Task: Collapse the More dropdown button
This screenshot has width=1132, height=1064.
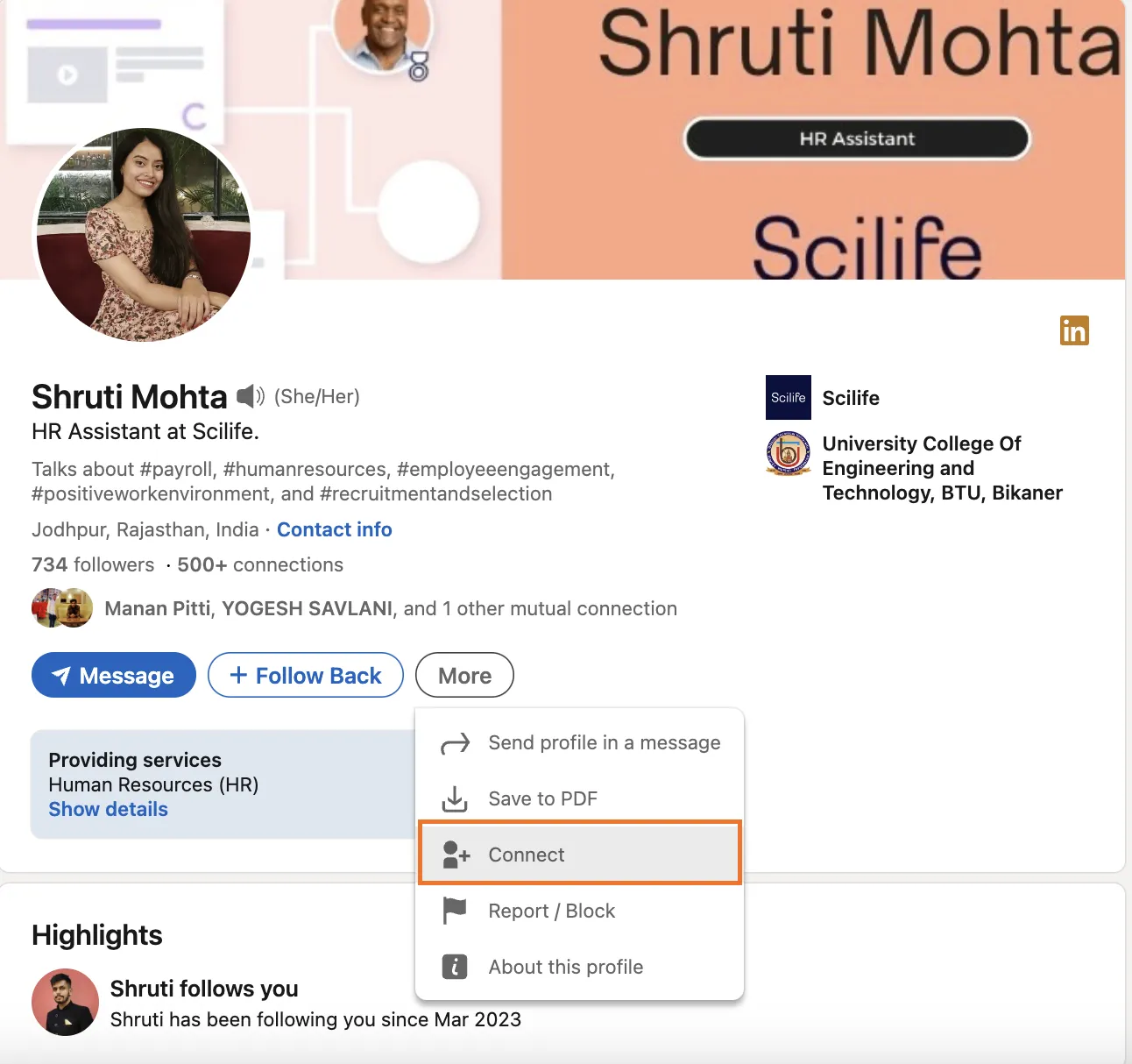Action: 464,675
